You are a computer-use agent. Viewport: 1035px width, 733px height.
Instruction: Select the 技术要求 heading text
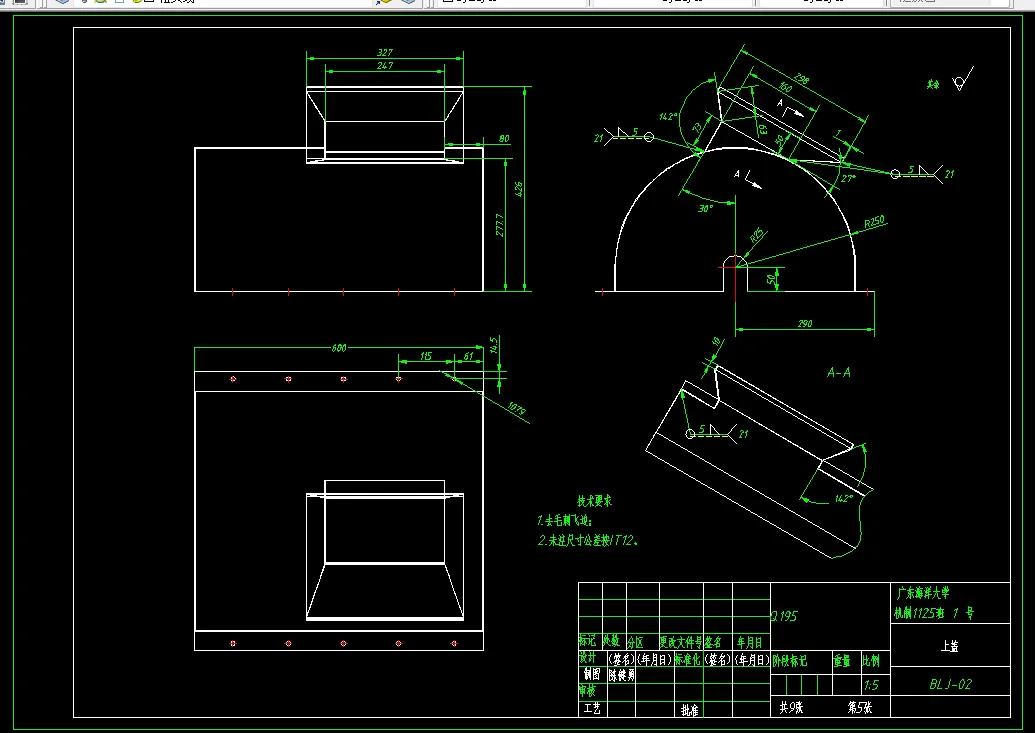tap(594, 501)
